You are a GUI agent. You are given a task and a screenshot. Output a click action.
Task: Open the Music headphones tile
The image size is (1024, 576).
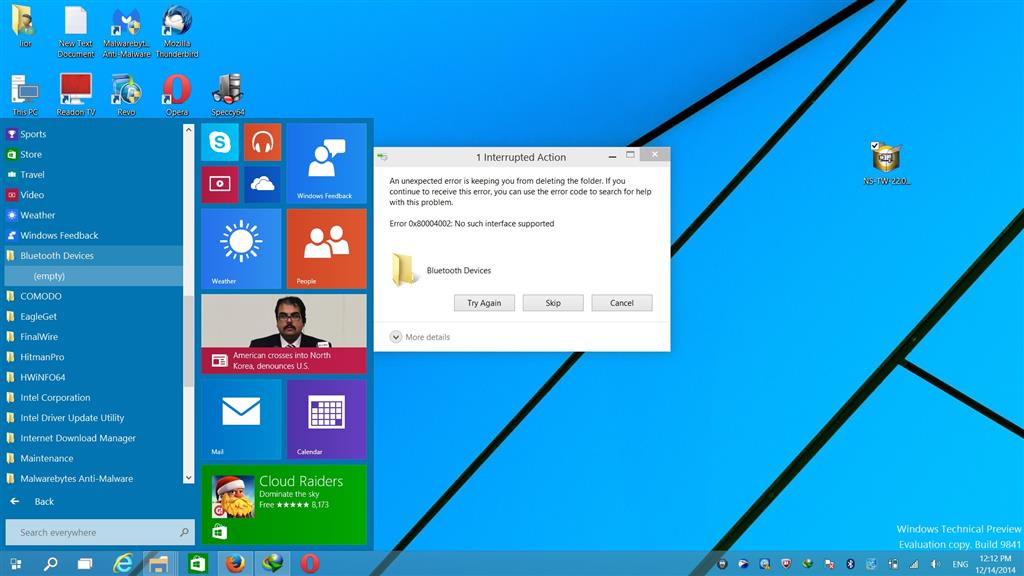click(263, 142)
